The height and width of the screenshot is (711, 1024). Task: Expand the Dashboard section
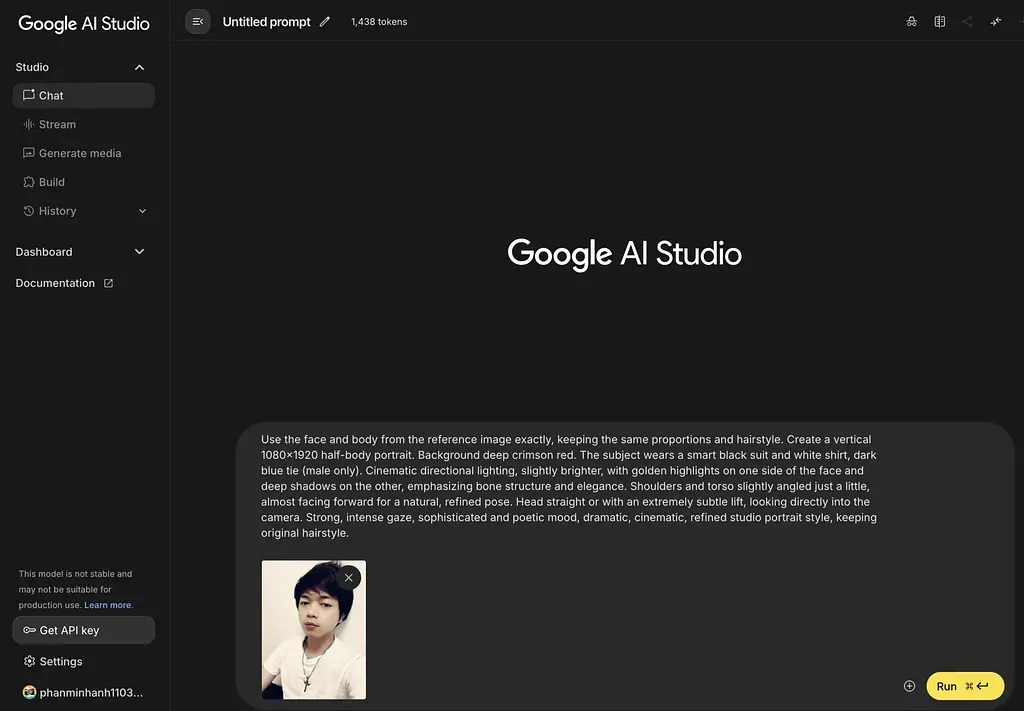point(139,252)
